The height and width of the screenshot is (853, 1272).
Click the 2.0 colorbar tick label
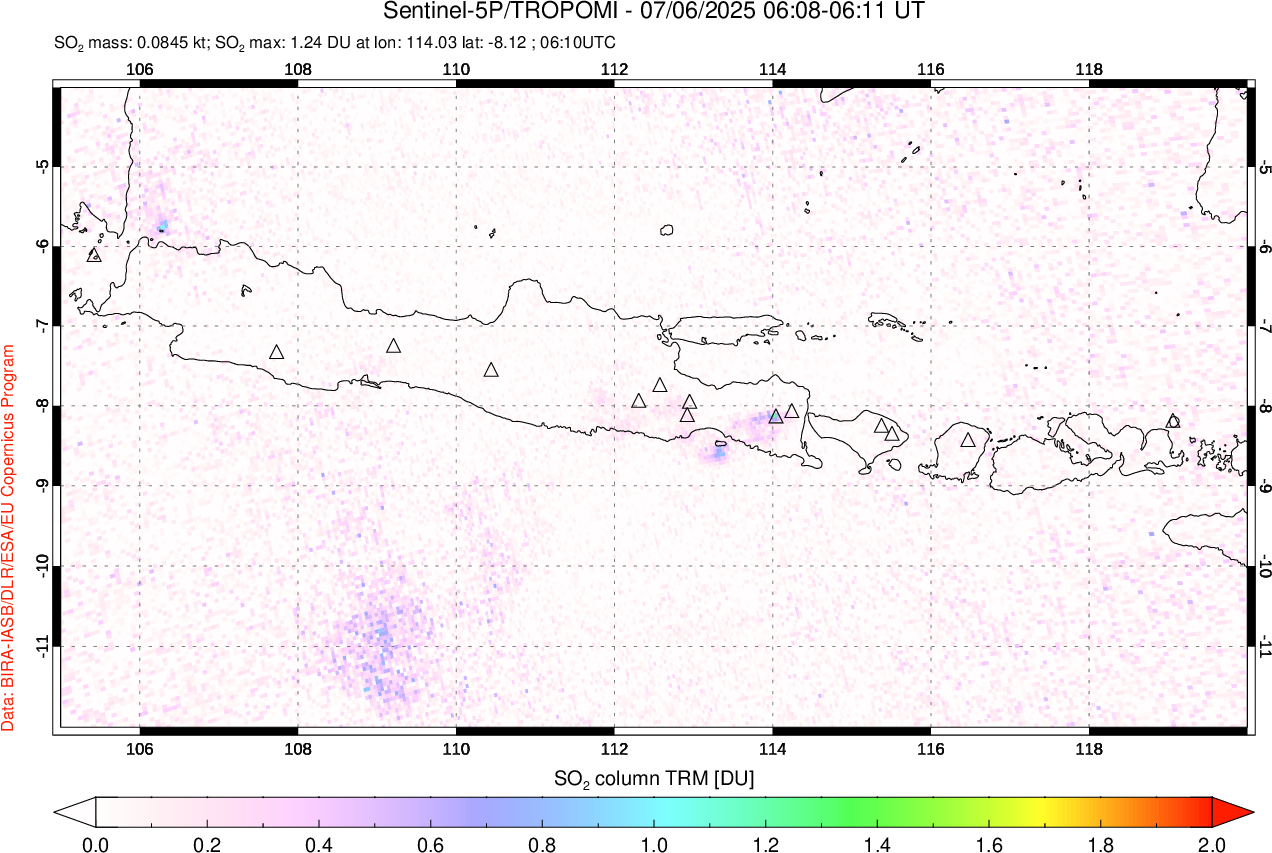click(x=1212, y=843)
